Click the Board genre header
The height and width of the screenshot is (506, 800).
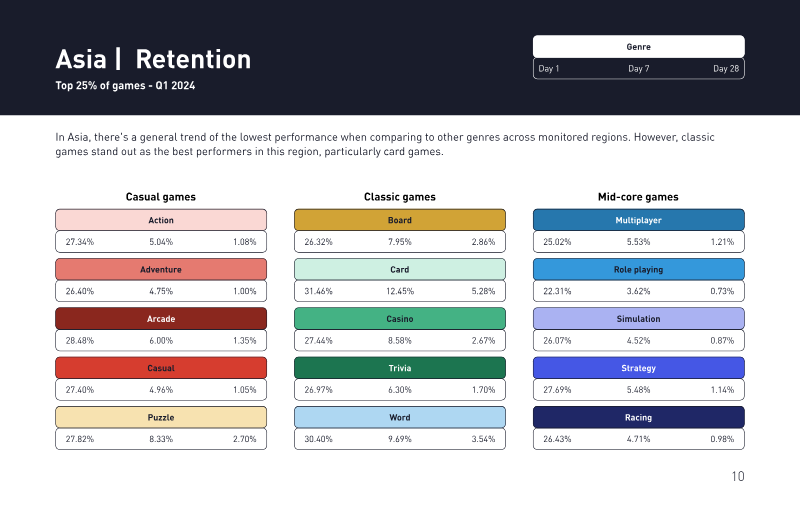click(x=399, y=220)
